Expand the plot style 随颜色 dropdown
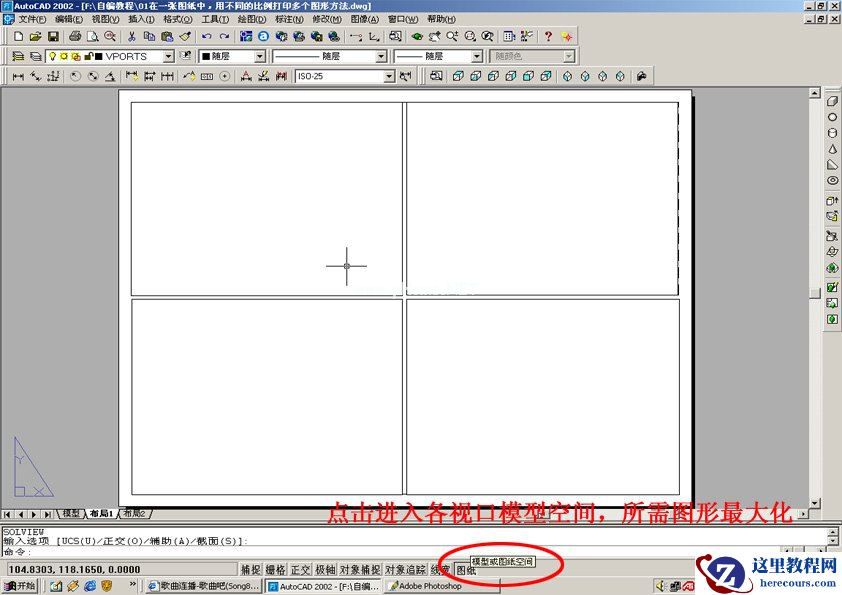Image resolution: width=842 pixels, height=595 pixels. (569, 56)
